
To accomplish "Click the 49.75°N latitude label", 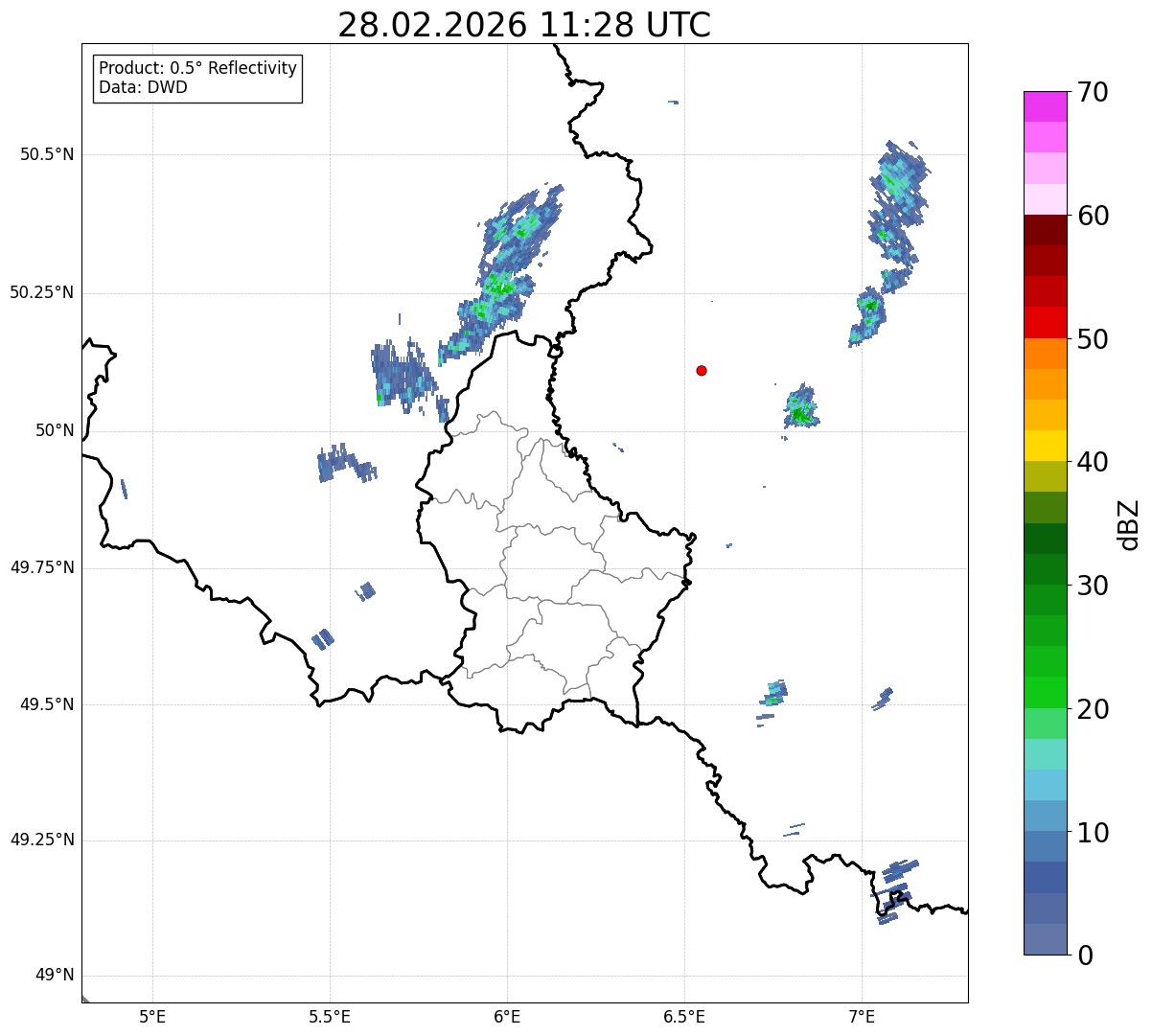I will click(x=42, y=567).
